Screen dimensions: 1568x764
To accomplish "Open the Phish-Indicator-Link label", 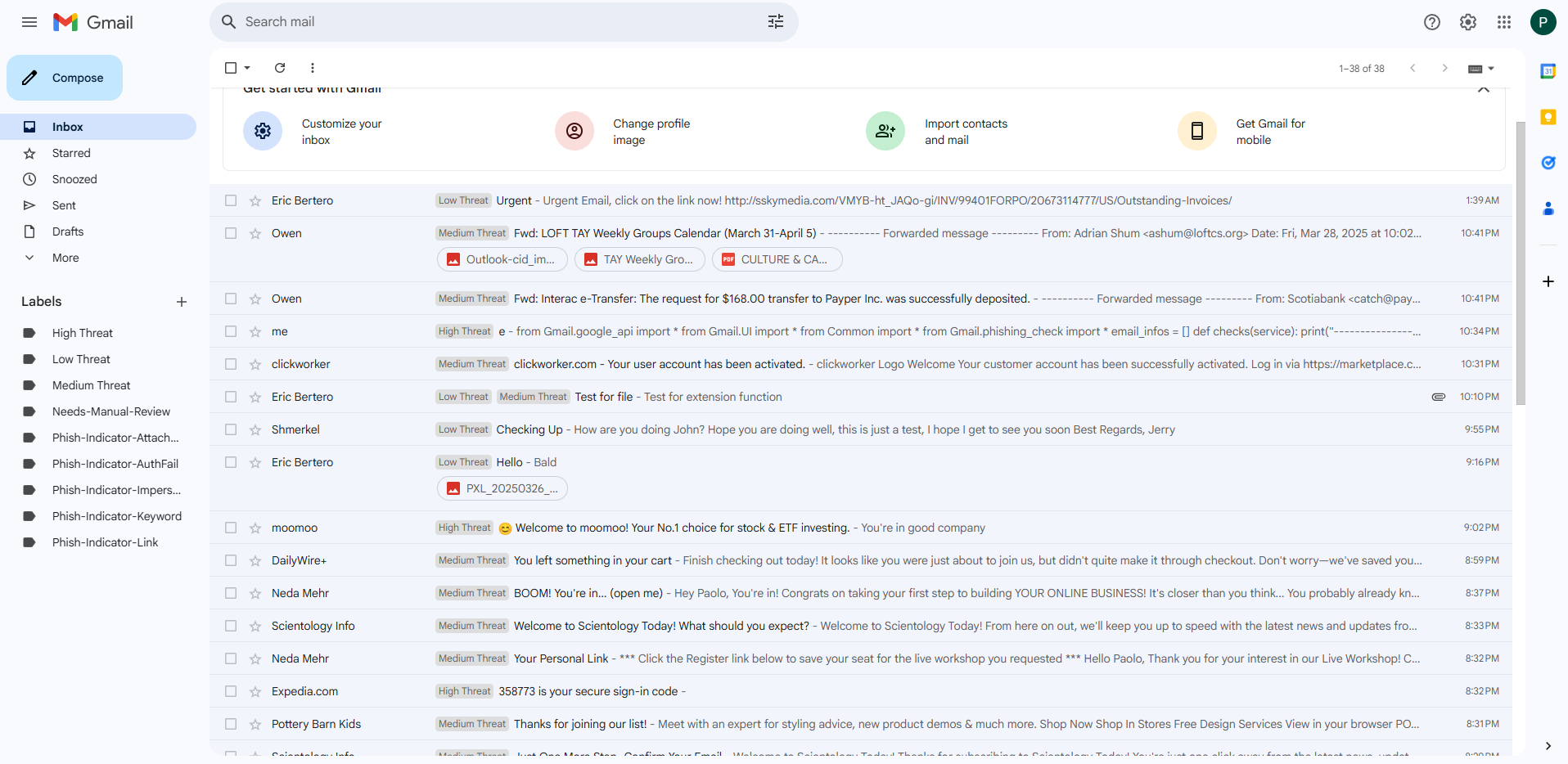I will (x=105, y=542).
